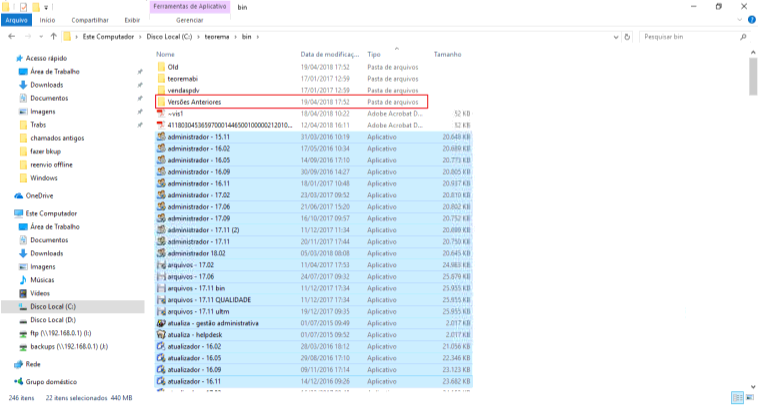Click Este Computador in the address bar
The height and width of the screenshot is (405, 763).
point(108,37)
